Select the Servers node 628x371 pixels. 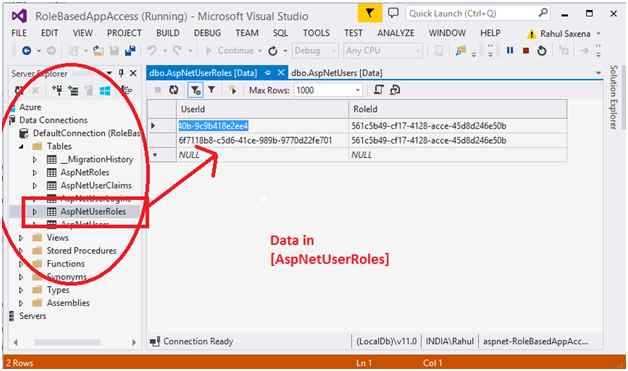[x=32, y=316]
